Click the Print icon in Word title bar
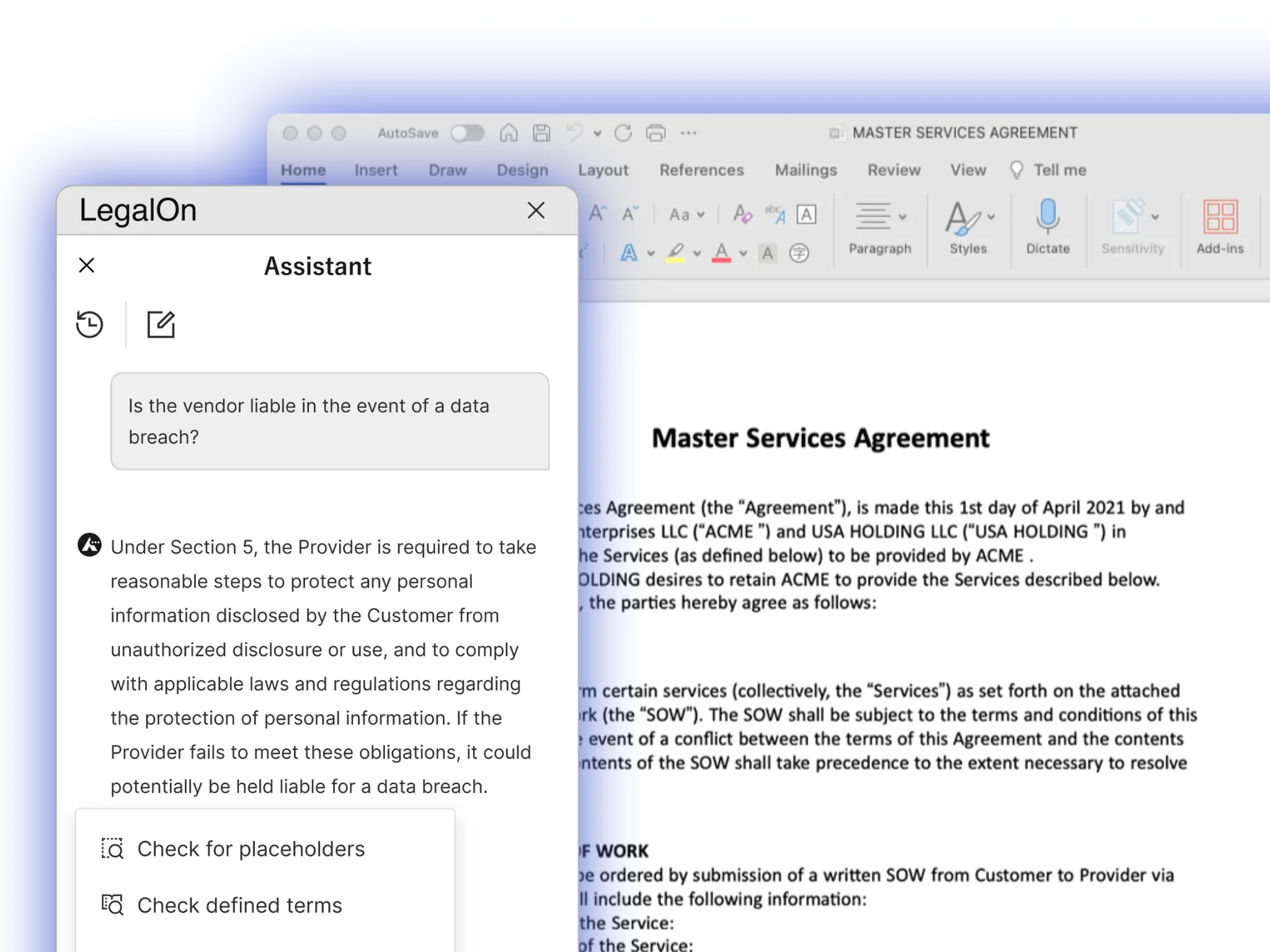1270x952 pixels. [x=655, y=133]
